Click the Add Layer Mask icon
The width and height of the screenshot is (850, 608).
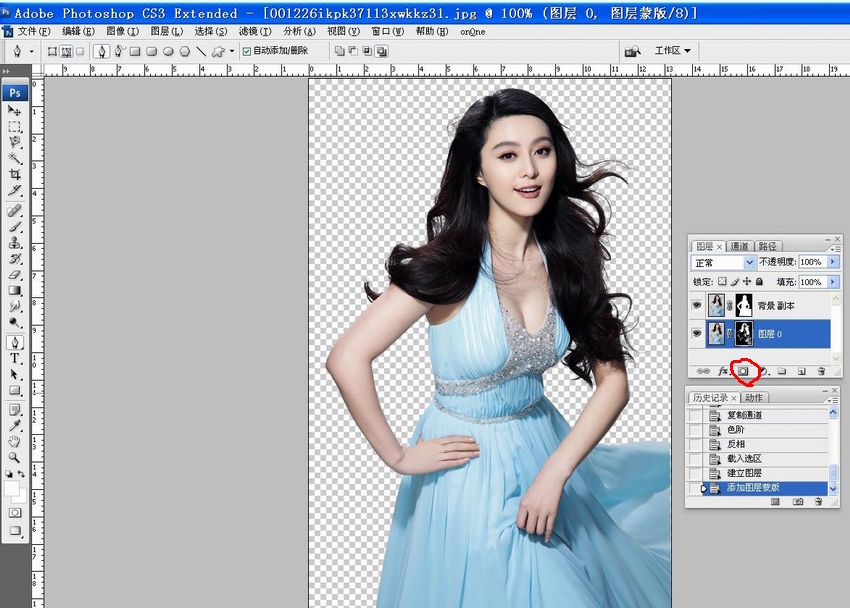743,371
